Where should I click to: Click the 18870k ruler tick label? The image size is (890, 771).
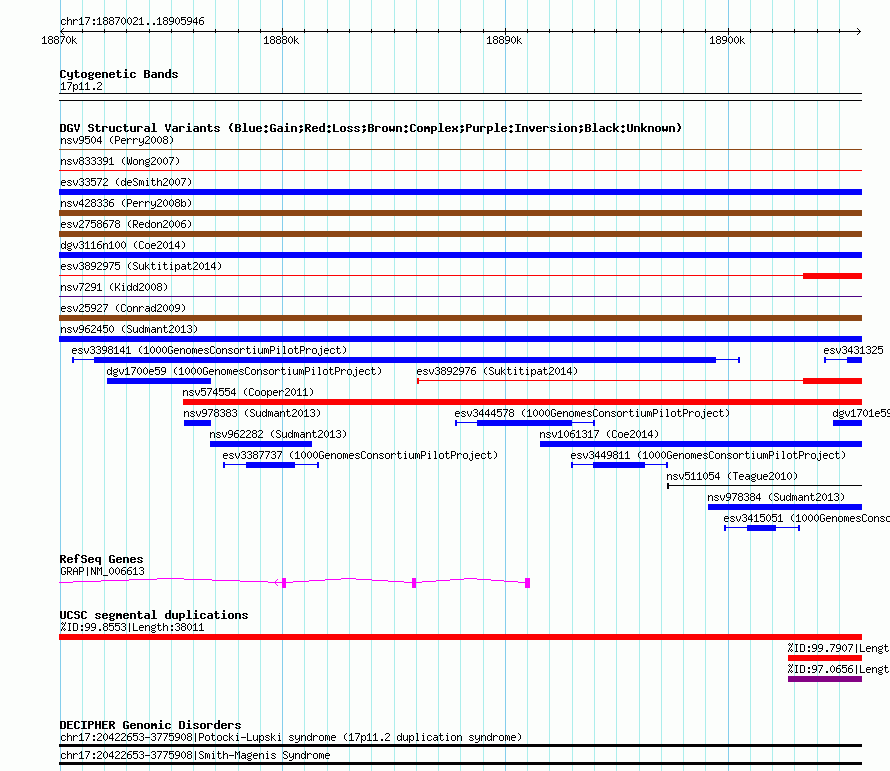(x=59, y=40)
